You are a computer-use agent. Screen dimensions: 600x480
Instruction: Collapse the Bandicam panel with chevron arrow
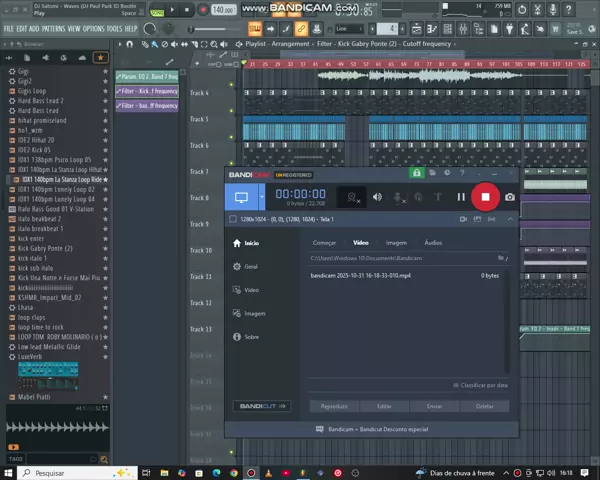click(x=511, y=219)
